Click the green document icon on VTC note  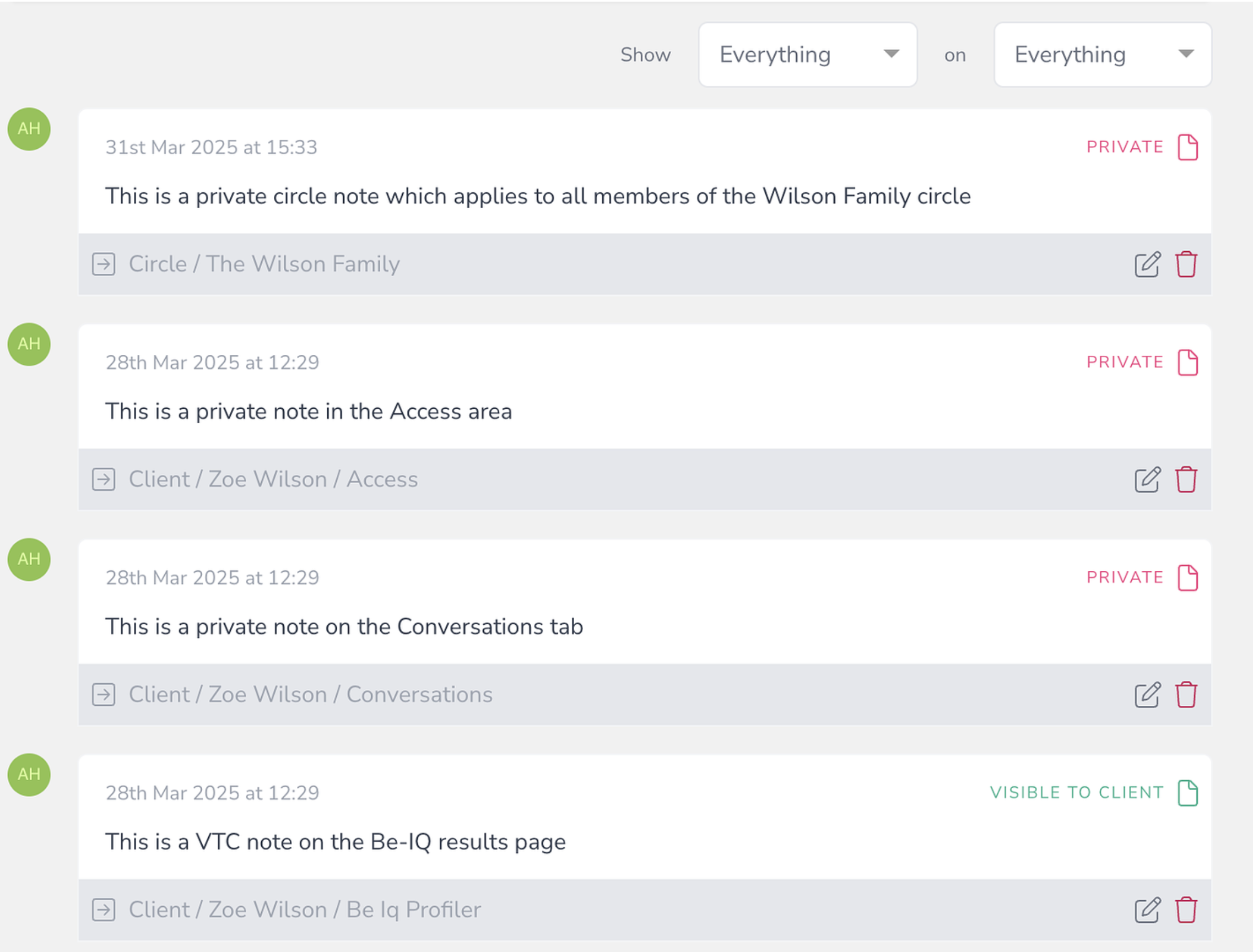click(x=1187, y=793)
